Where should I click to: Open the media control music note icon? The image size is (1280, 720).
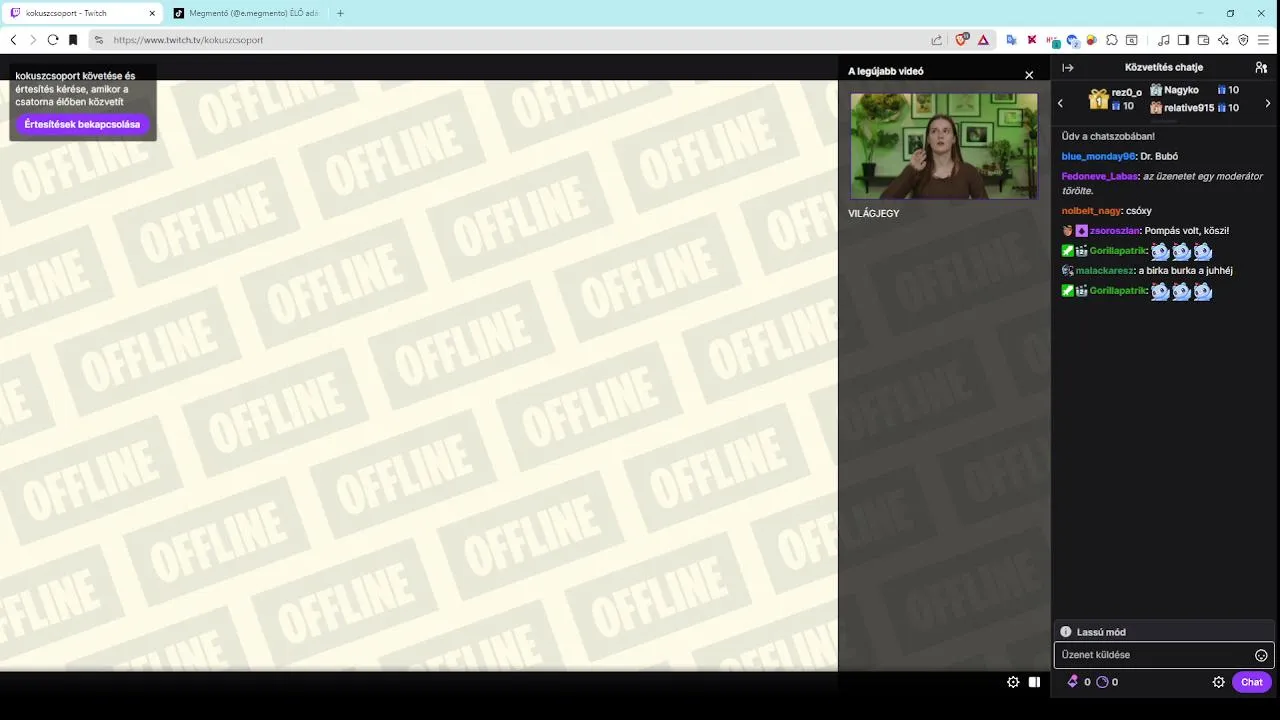[1164, 40]
